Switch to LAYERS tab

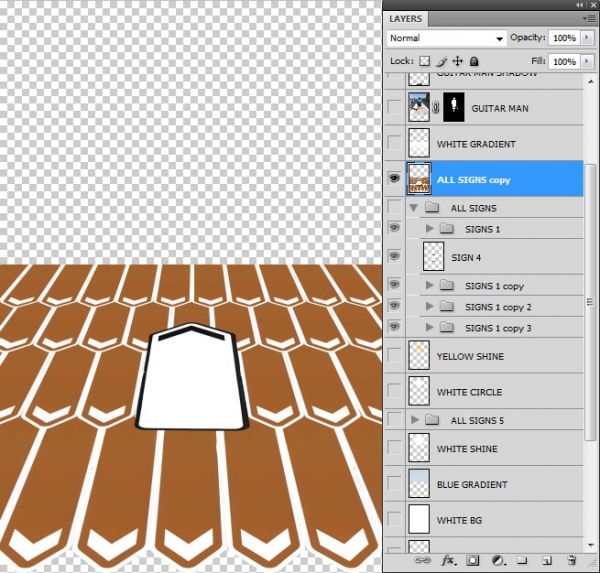tap(406, 18)
